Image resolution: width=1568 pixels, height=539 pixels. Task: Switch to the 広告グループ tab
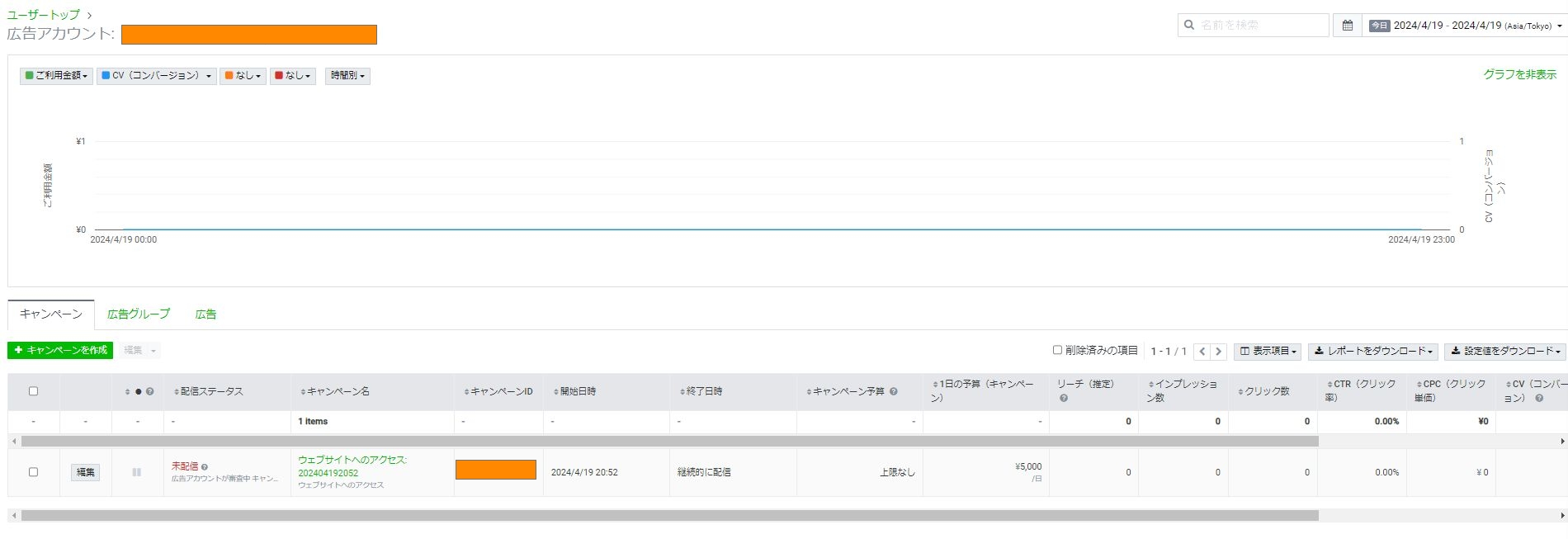[139, 314]
